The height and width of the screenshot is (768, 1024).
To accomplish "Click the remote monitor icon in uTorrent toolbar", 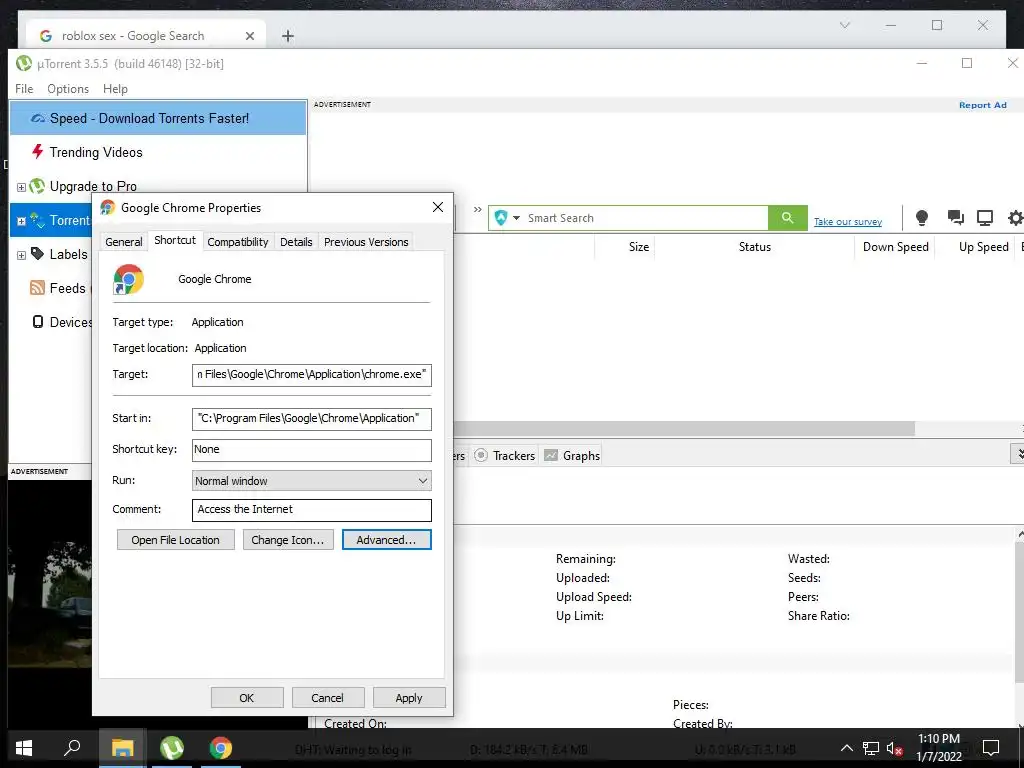I will [985, 217].
